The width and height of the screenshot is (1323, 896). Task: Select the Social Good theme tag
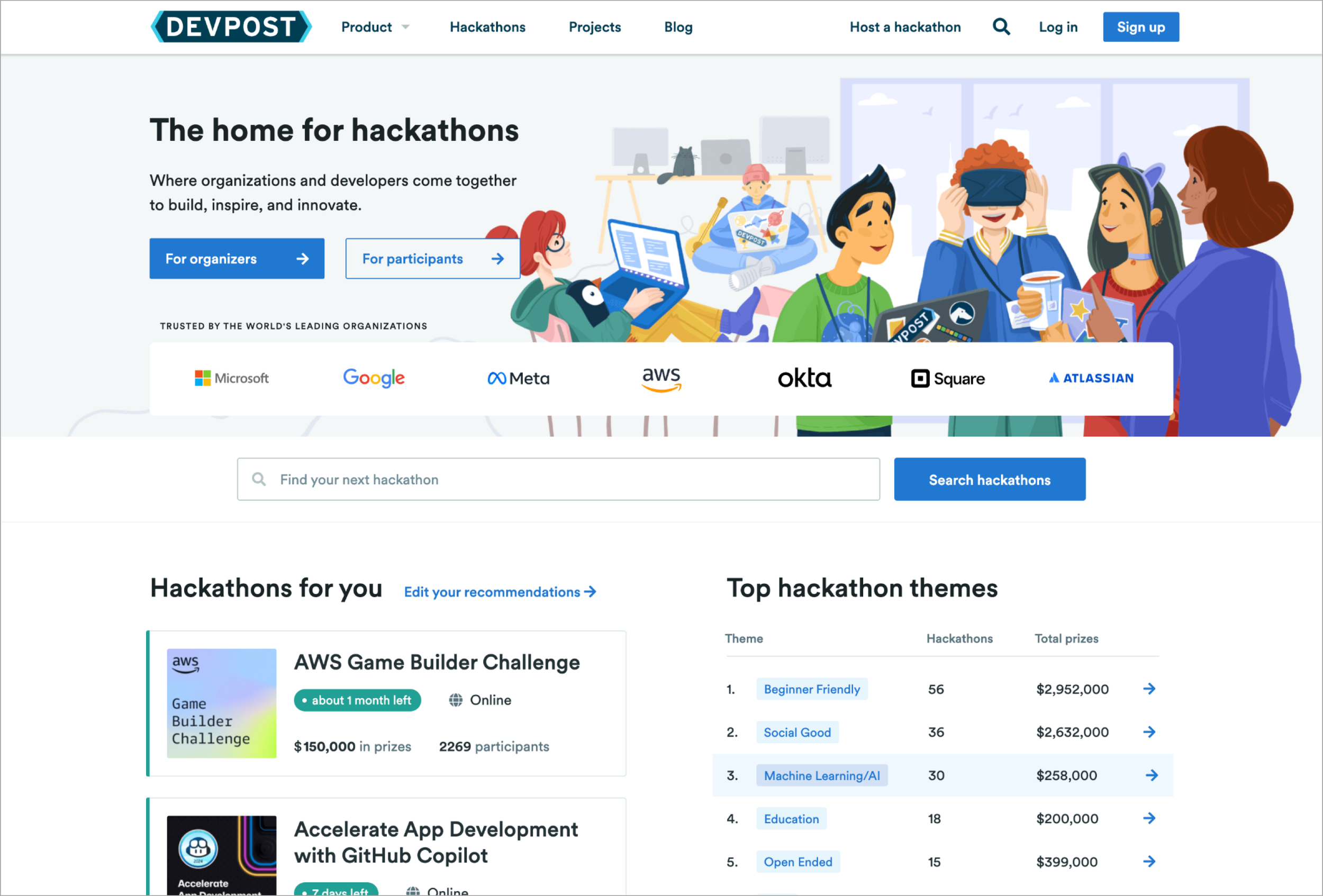pos(797,732)
